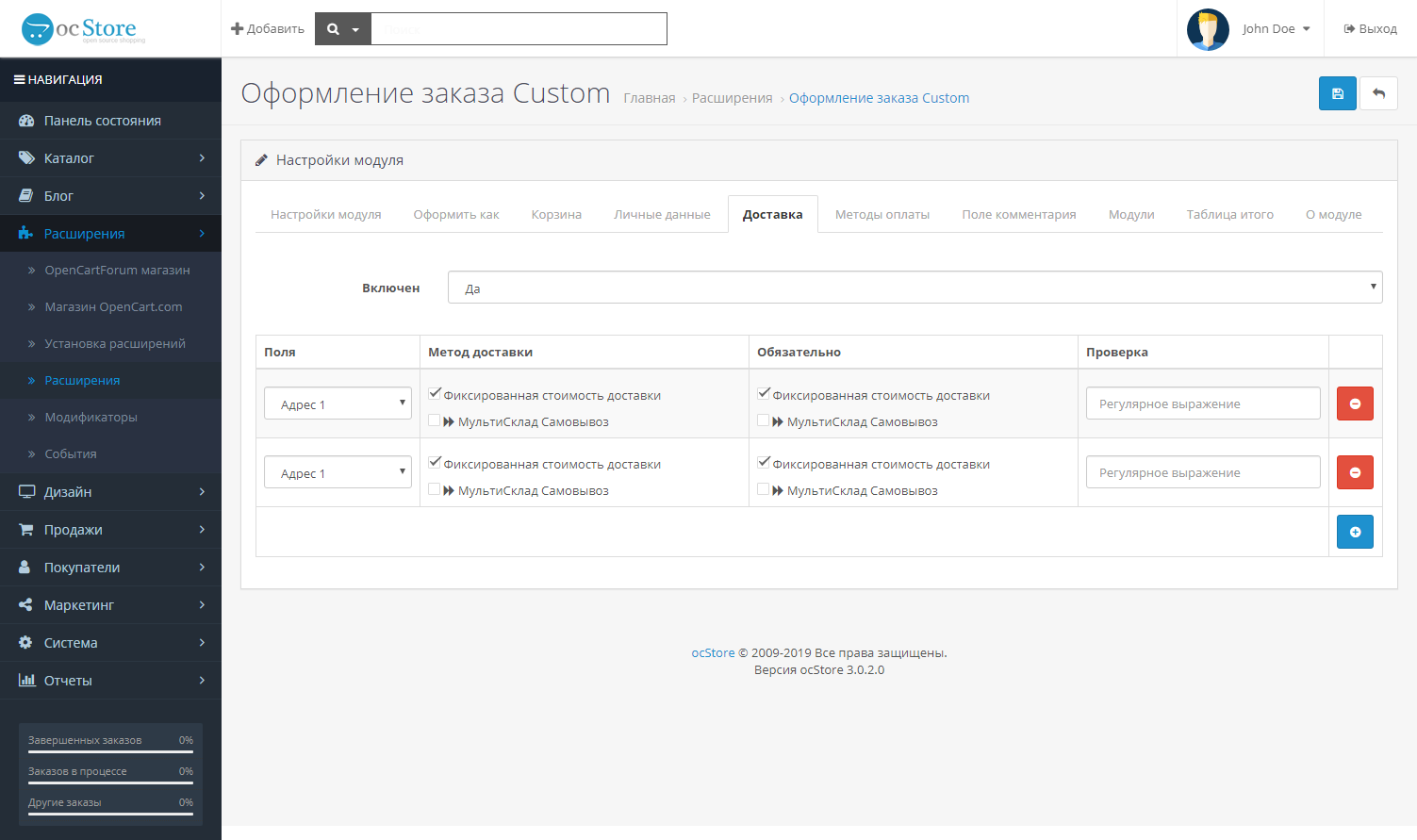The width and height of the screenshot is (1417, 840).
Task: Click the ocStore logo
Action: (83, 29)
